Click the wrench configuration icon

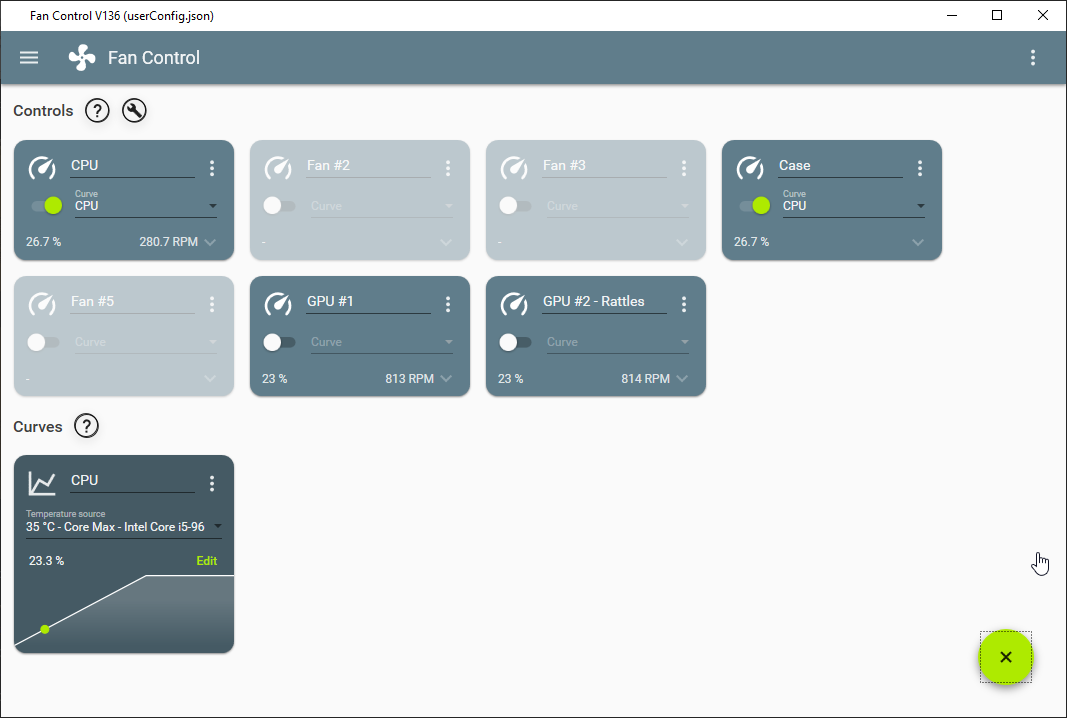[134, 110]
